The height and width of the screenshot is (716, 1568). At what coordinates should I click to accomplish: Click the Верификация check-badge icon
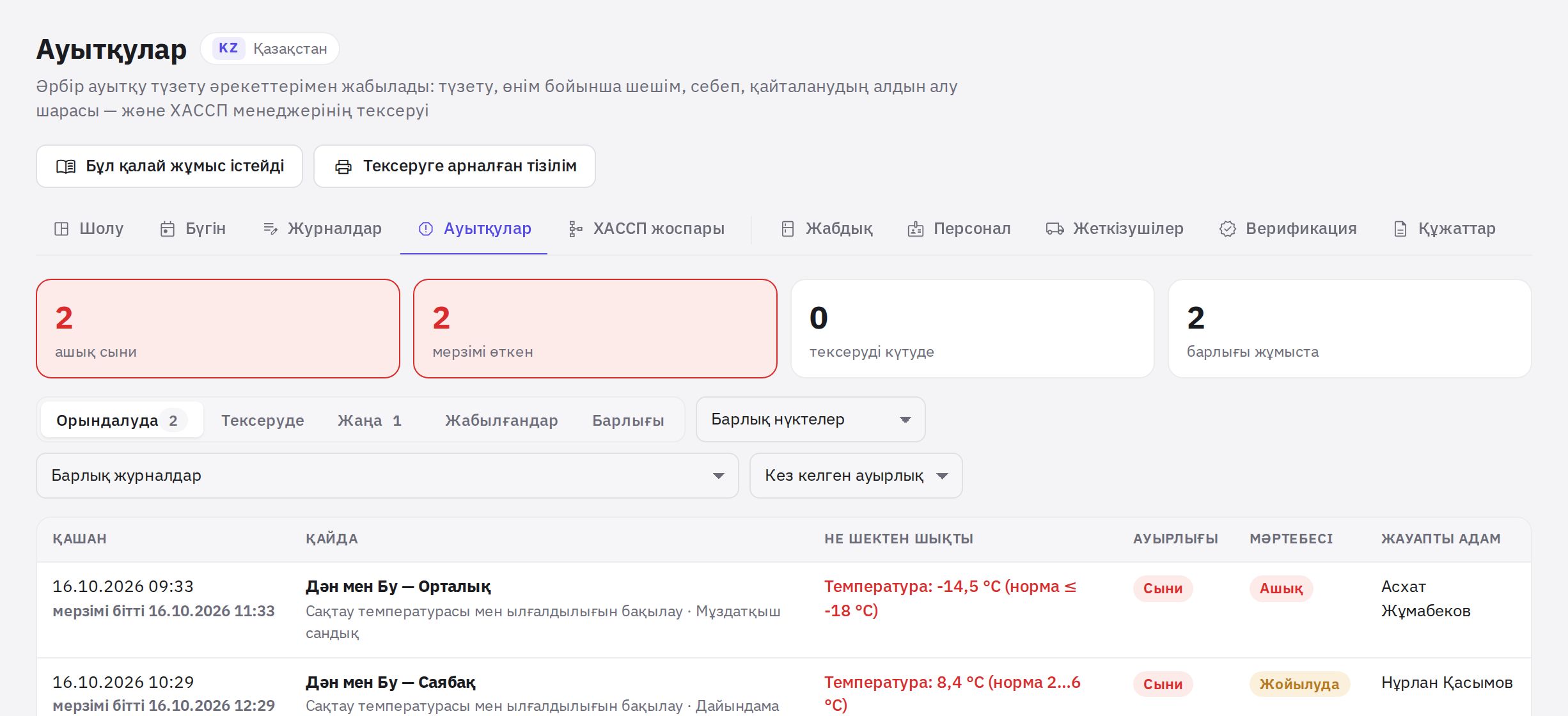coord(1228,229)
